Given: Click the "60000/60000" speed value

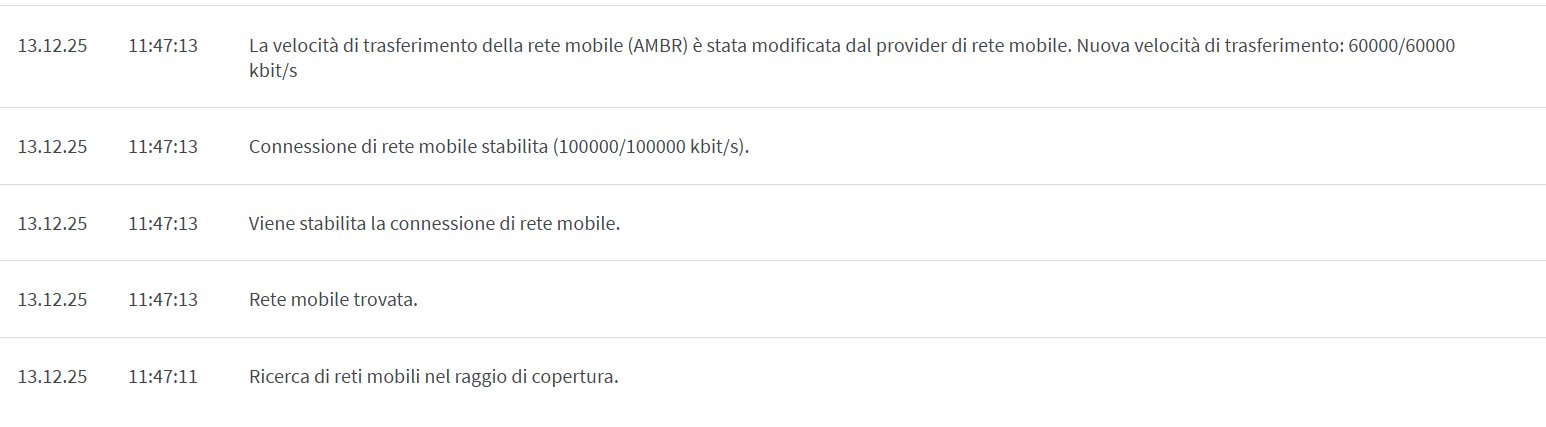Looking at the screenshot, I should pos(1401,46).
